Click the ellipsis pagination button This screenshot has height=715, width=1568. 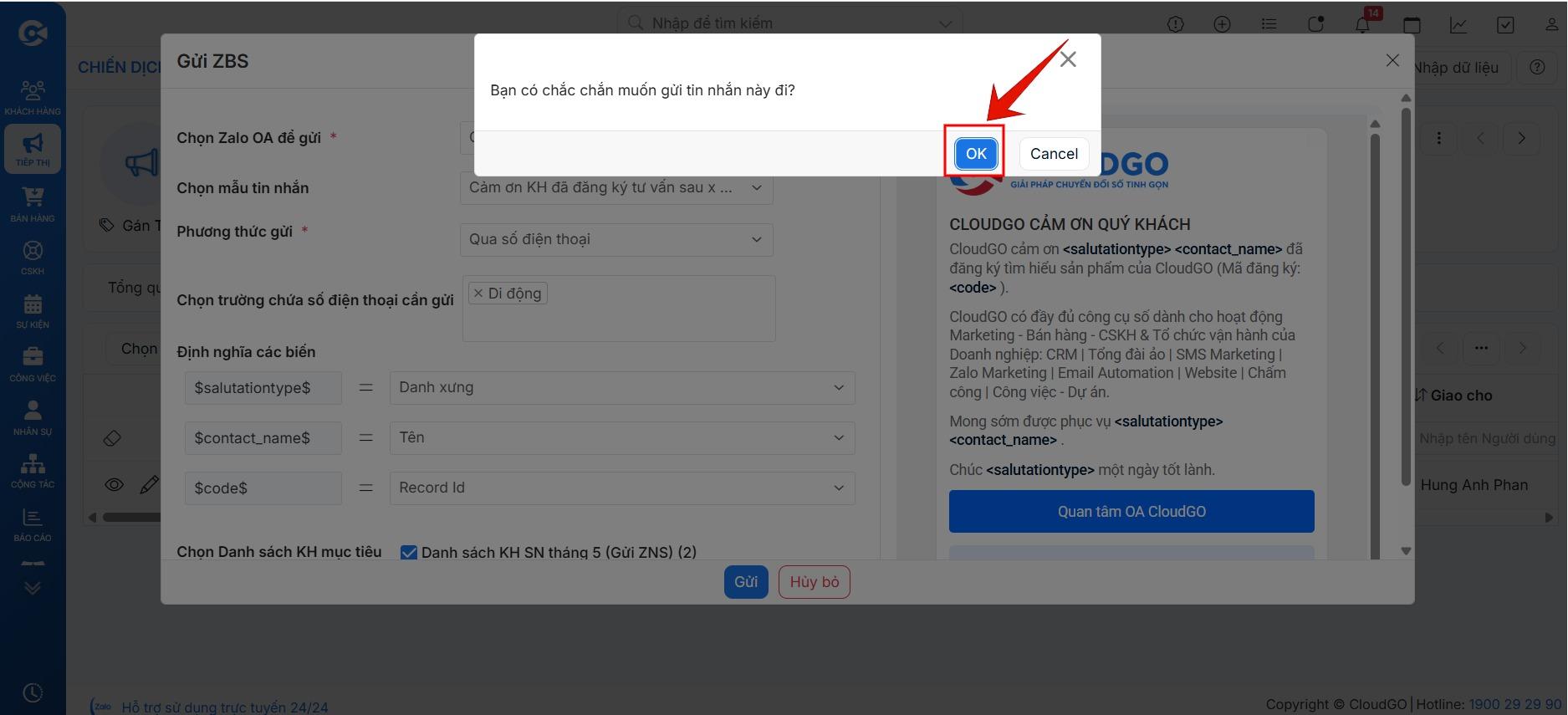point(1481,348)
